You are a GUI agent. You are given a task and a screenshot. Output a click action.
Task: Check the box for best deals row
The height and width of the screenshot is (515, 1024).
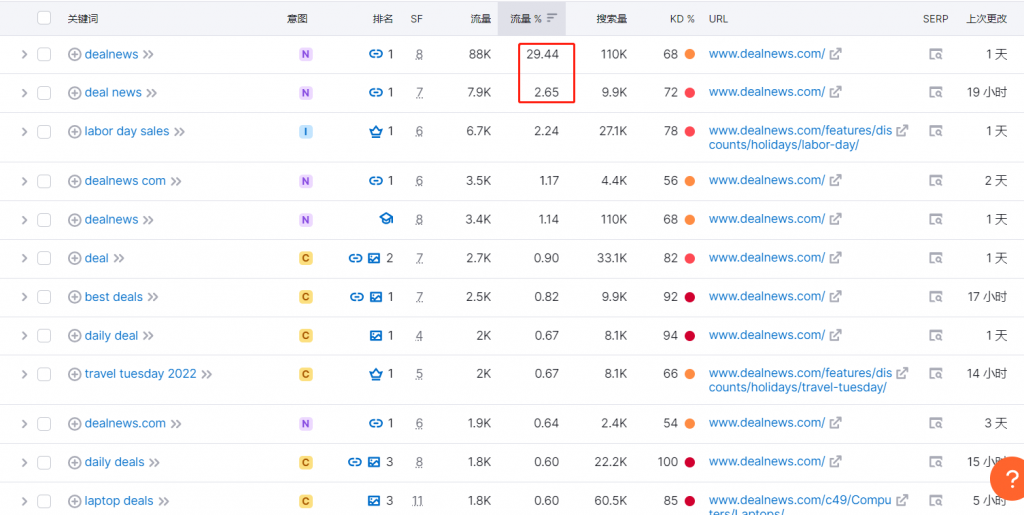coord(44,297)
